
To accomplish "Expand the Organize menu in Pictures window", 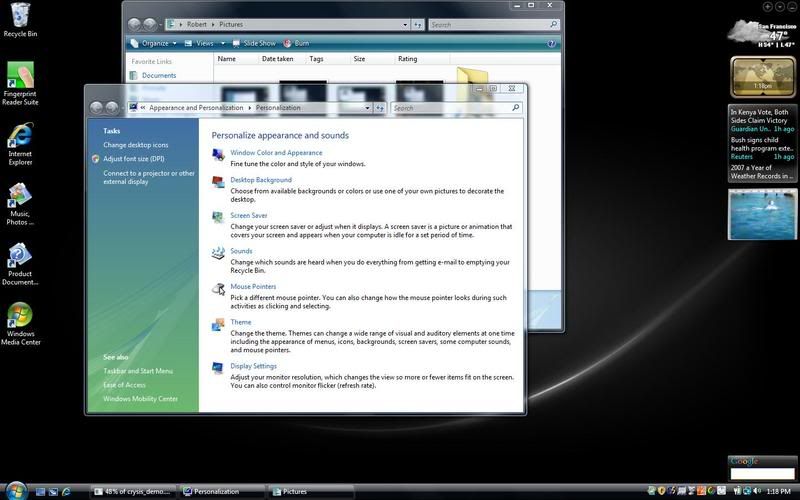I will (153, 43).
